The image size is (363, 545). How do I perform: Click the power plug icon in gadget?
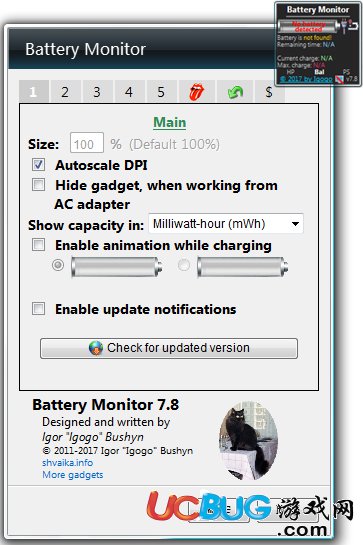[344, 26]
